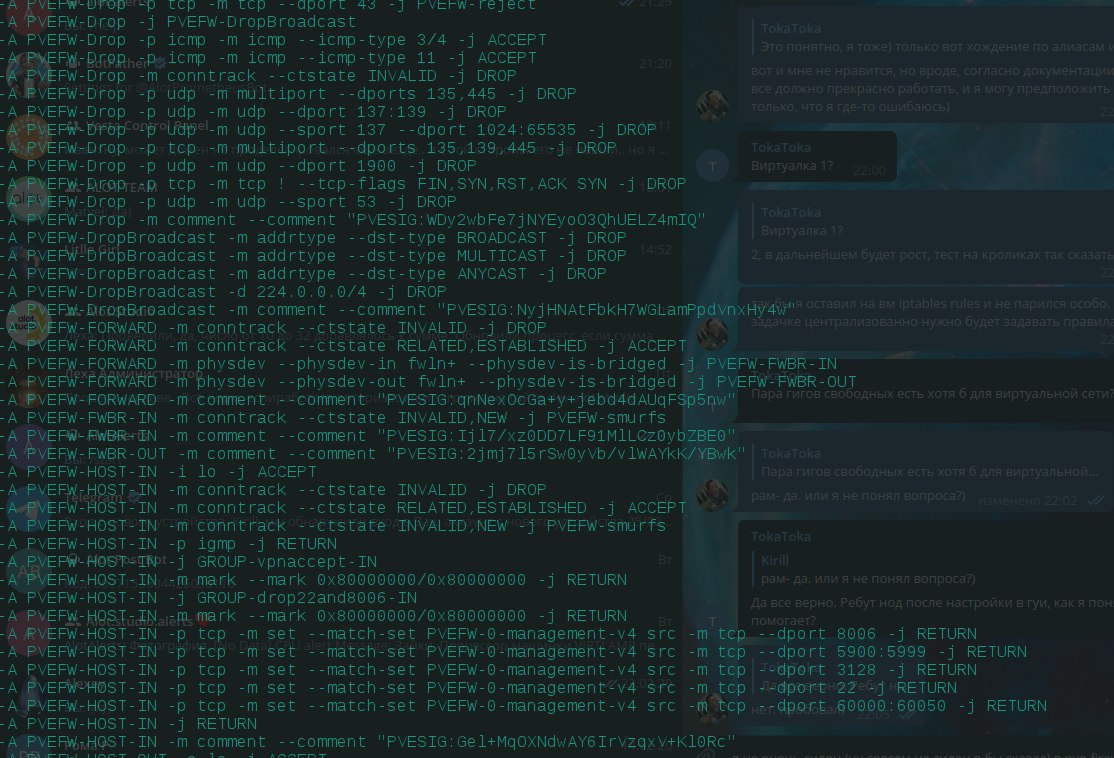1114x758 pixels.
Task: Click the terminal line with '--dport 5900:5999 -j RETURN'
Action: point(513,652)
